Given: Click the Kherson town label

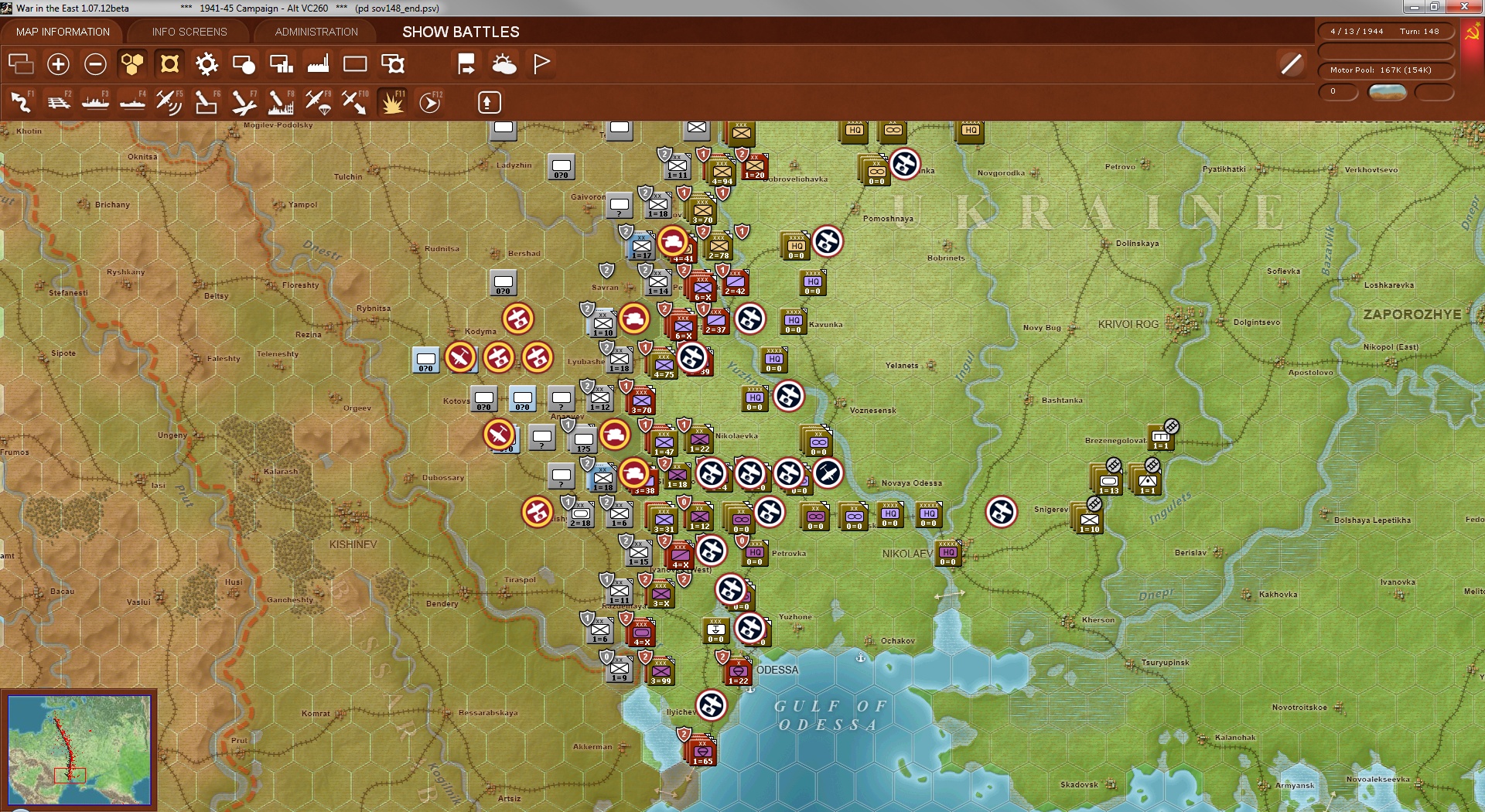Looking at the screenshot, I should 1098,620.
